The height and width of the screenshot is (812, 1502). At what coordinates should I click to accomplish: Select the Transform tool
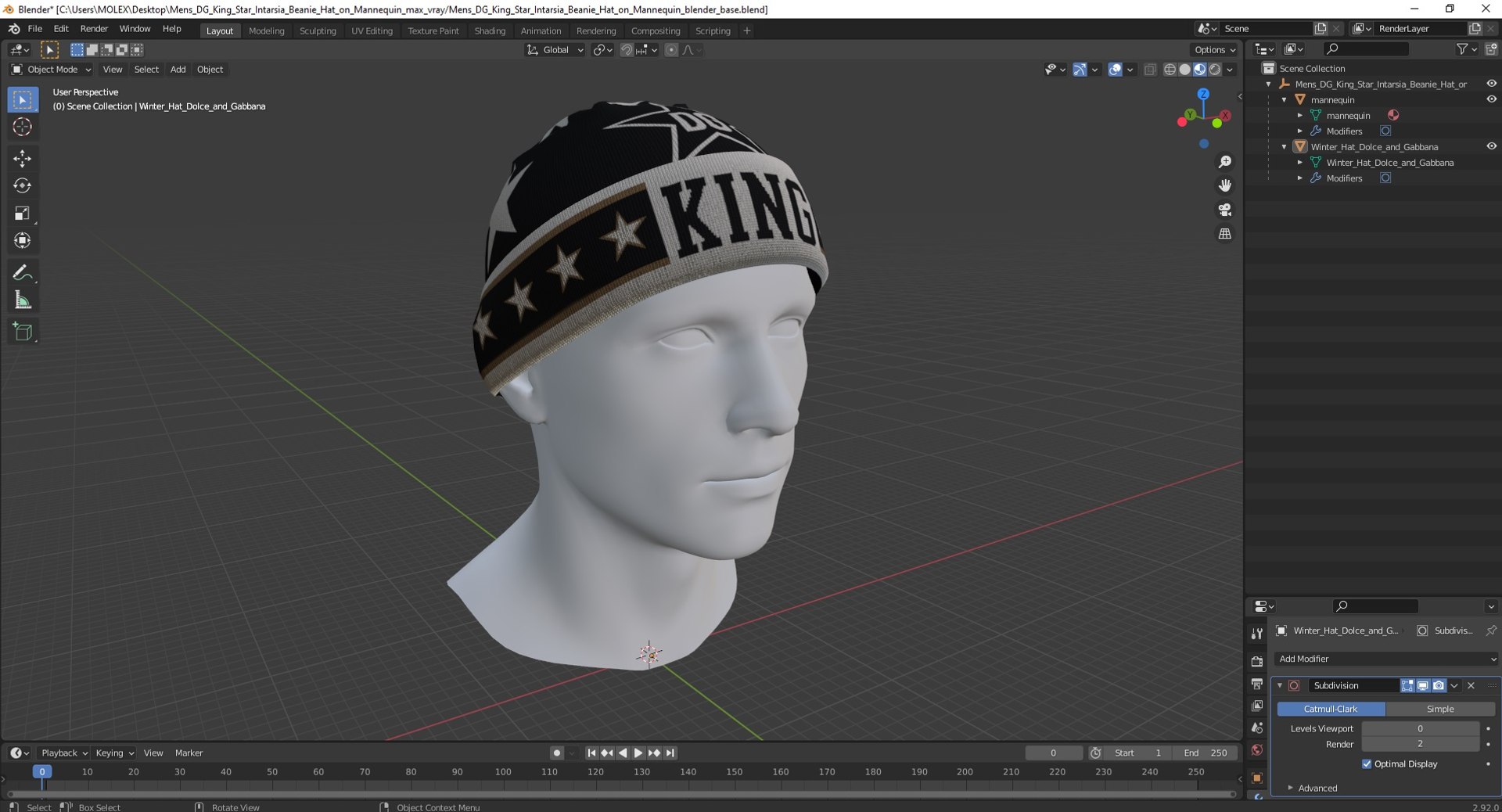coord(23,241)
